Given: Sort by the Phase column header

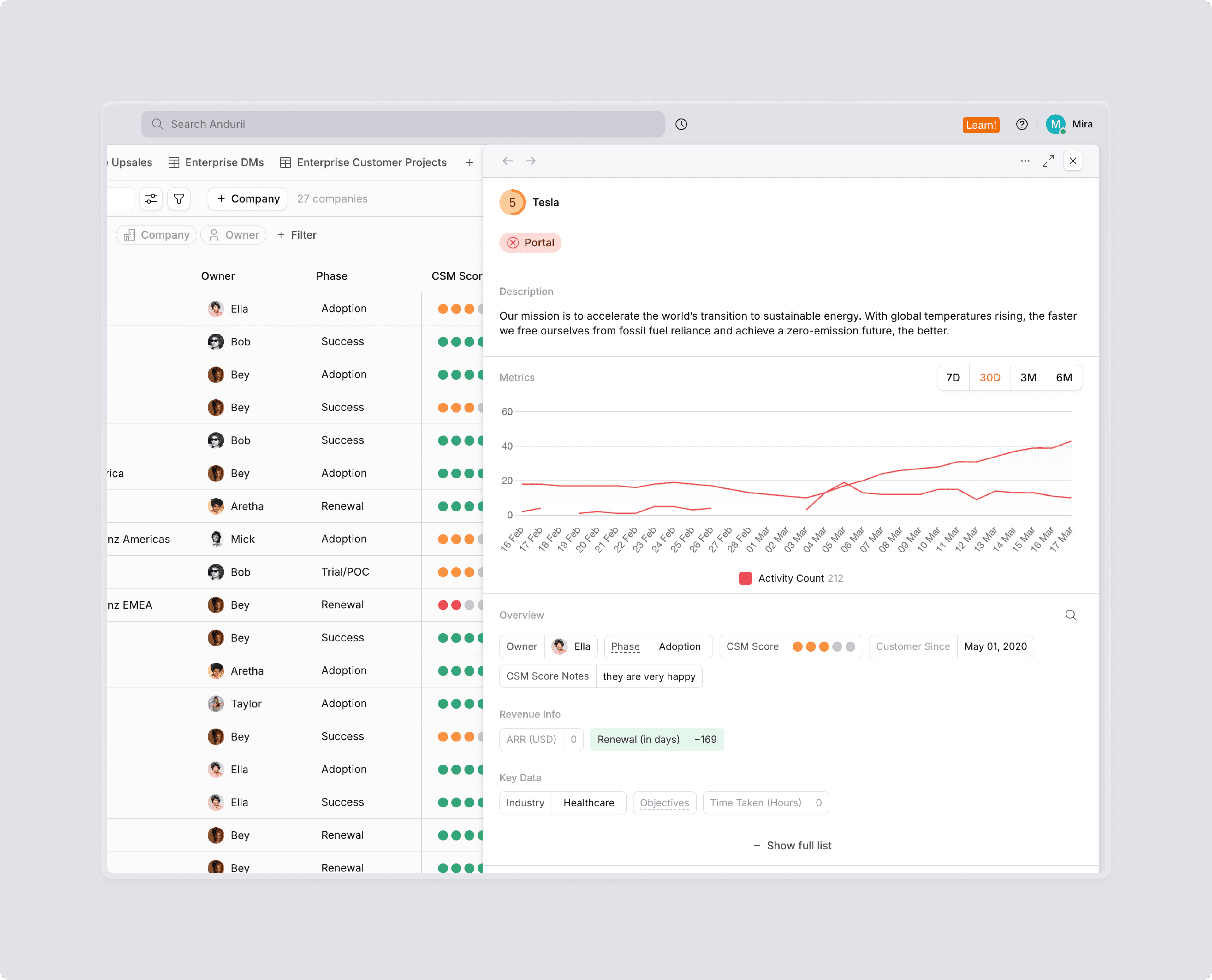Looking at the screenshot, I should coord(332,276).
